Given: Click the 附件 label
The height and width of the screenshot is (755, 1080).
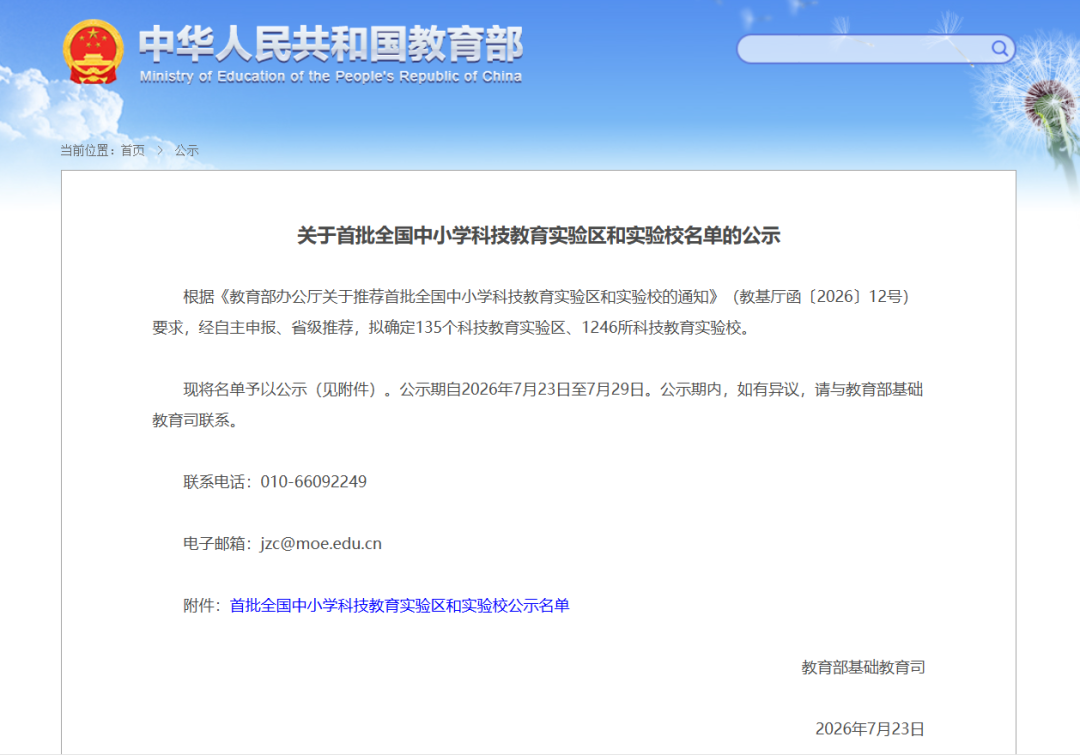Looking at the screenshot, I should (x=202, y=606).
